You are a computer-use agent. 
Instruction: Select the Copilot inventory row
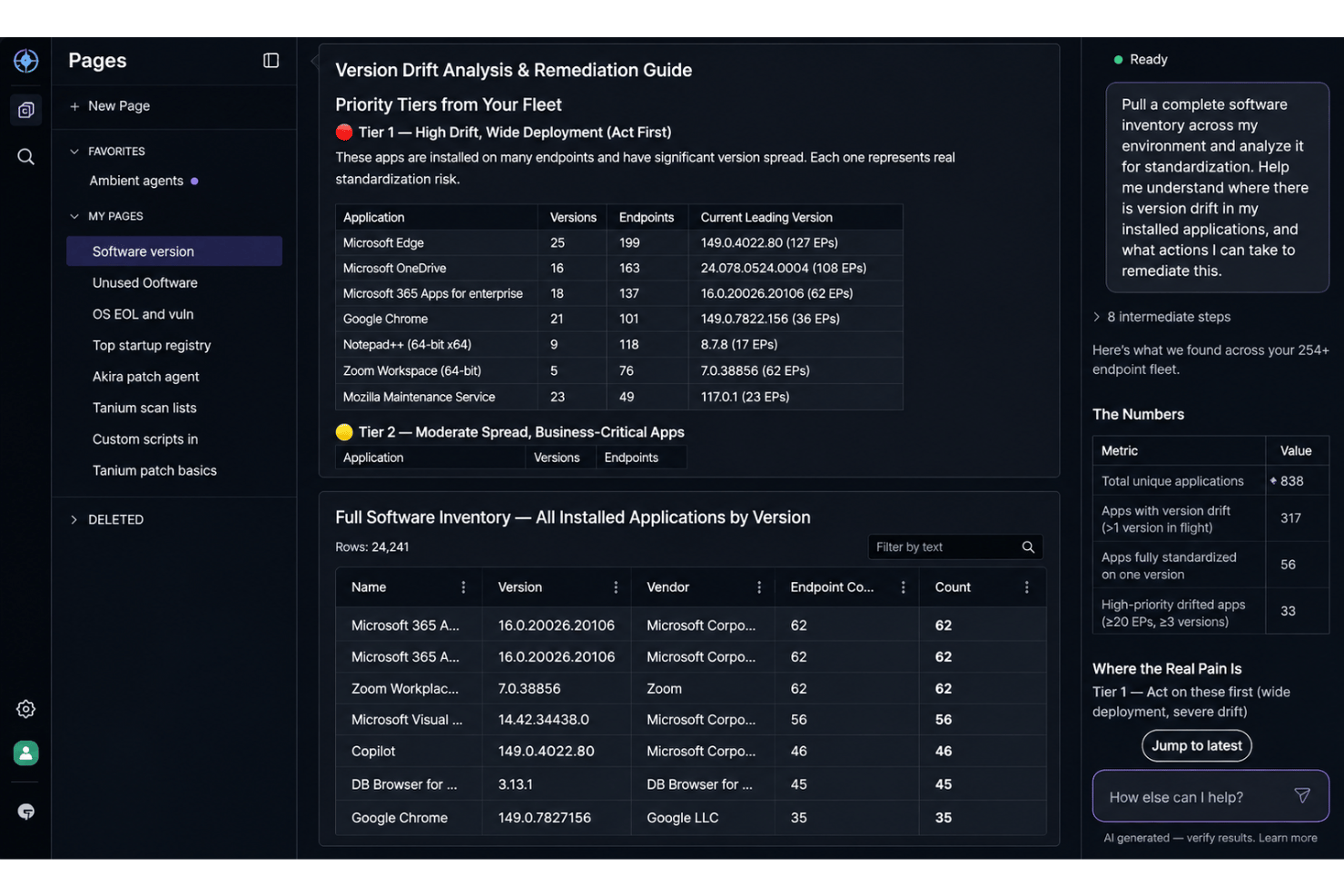tap(691, 751)
